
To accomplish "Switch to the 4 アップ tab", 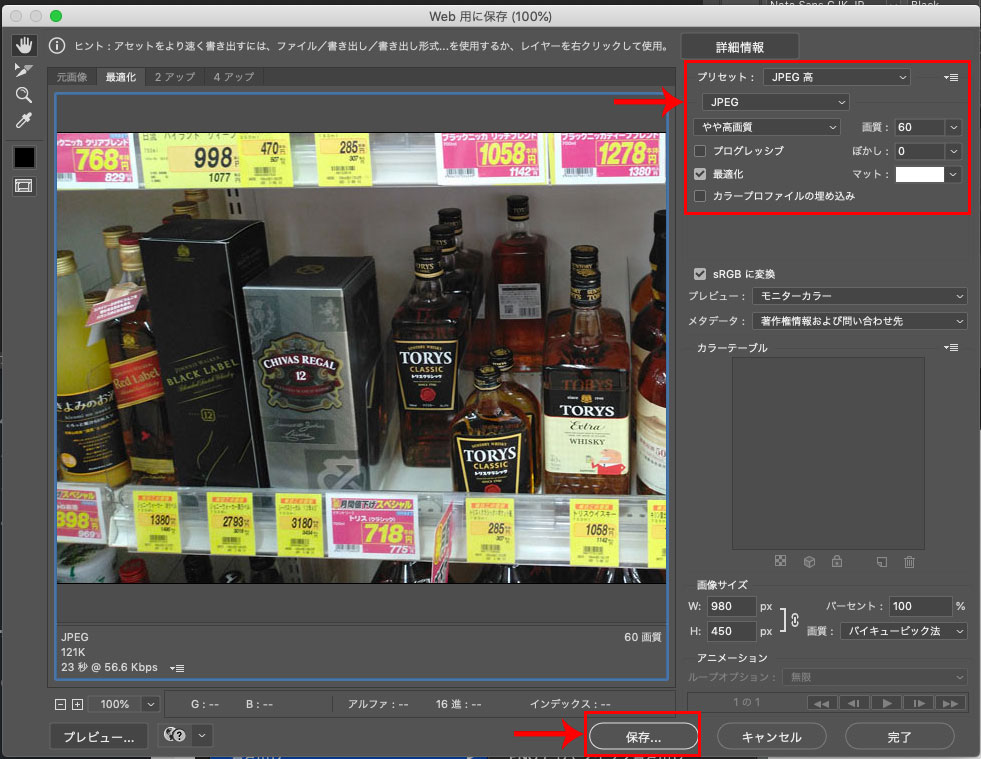I will point(234,77).
